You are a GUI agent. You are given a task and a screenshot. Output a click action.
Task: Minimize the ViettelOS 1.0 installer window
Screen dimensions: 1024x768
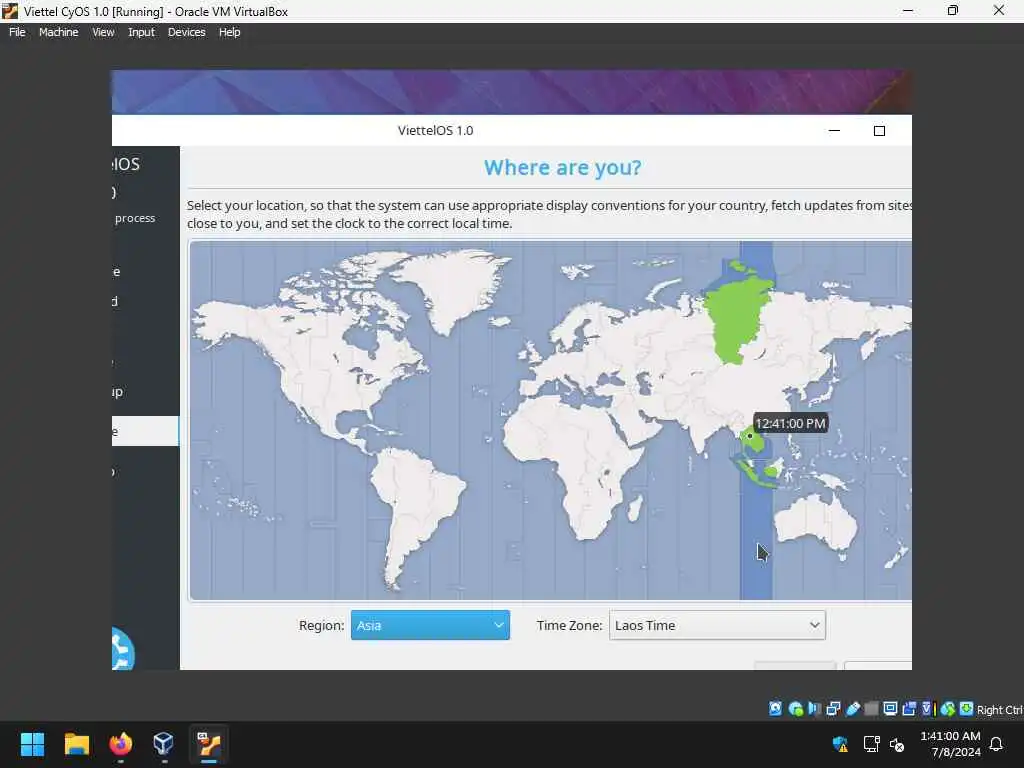pos(834,131)
